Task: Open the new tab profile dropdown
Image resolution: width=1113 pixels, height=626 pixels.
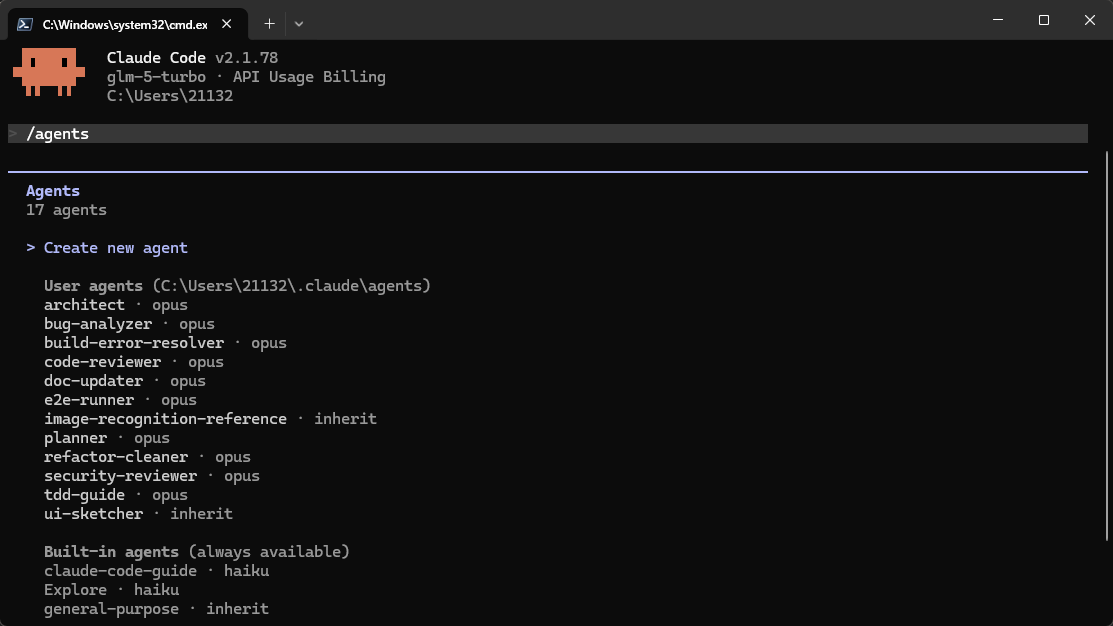Action: pyautogui.click(x=299, y=24)
